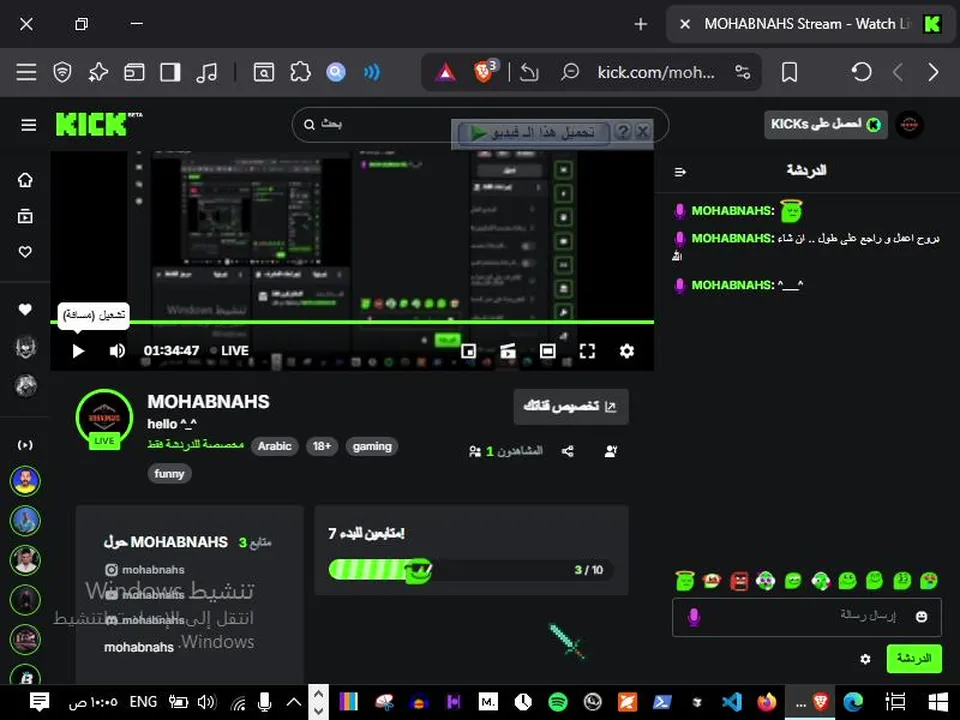
Task: Open Microsoft Edge from the taskbar
Action: point(852,702)
